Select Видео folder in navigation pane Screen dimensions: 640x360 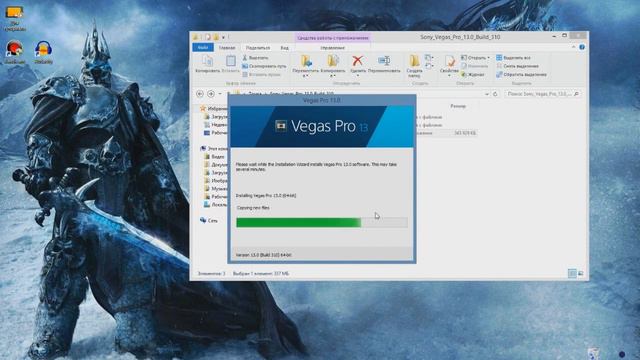(x=215, y=157)
